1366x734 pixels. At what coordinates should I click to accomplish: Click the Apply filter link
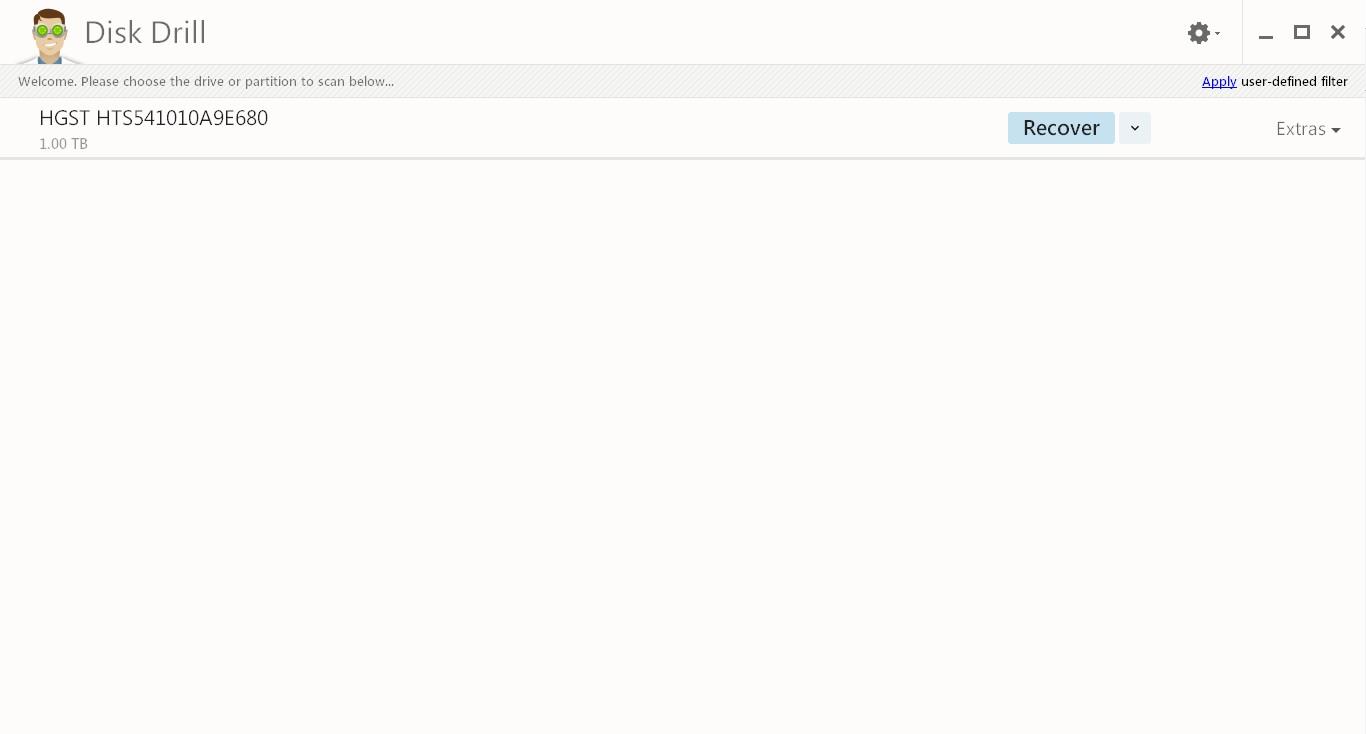click(x=1219, y=82)
